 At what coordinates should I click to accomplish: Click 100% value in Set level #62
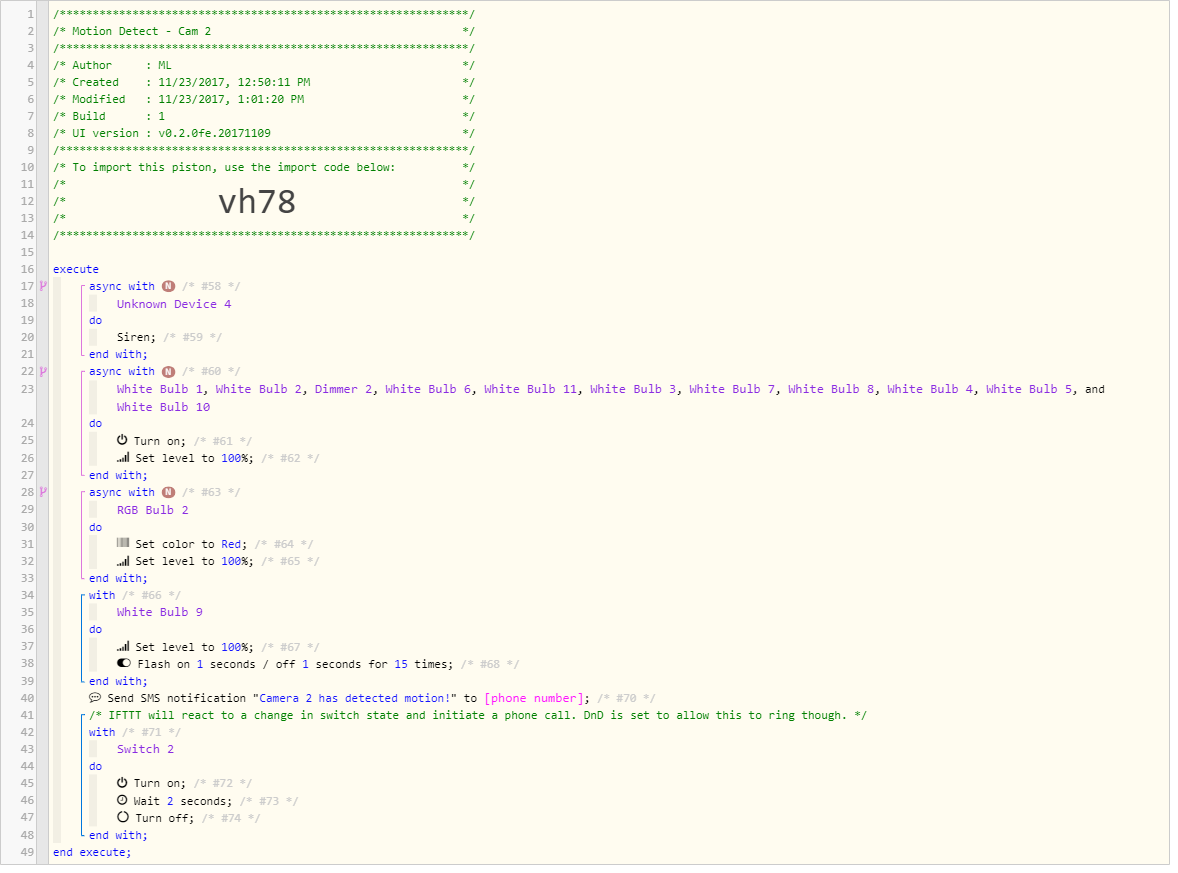234,458
